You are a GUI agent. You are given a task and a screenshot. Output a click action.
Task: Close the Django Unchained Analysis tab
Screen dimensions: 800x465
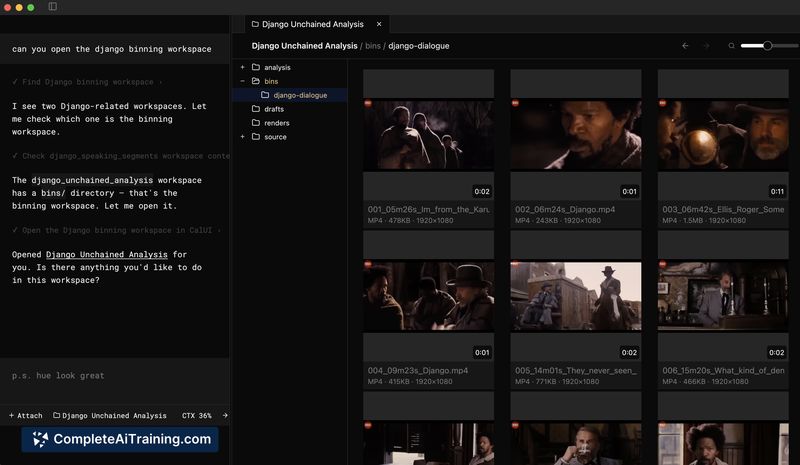click(x=378, y=23)
